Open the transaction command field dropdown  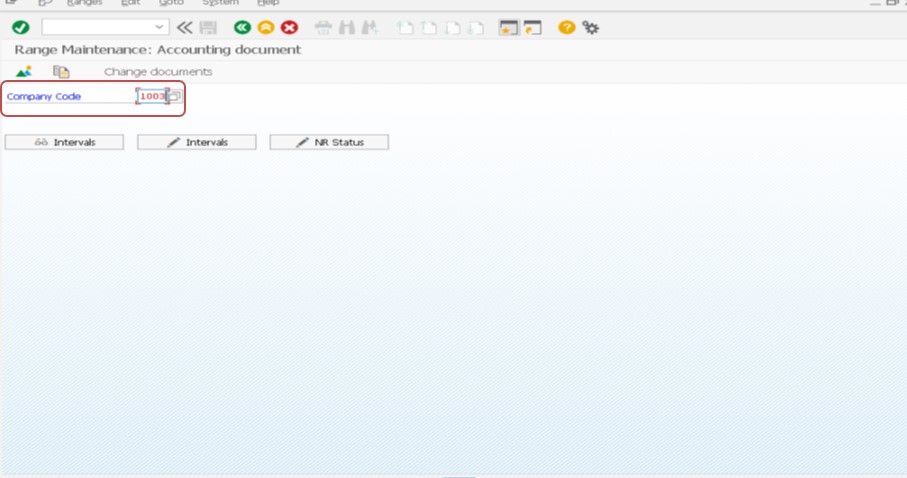159,27
